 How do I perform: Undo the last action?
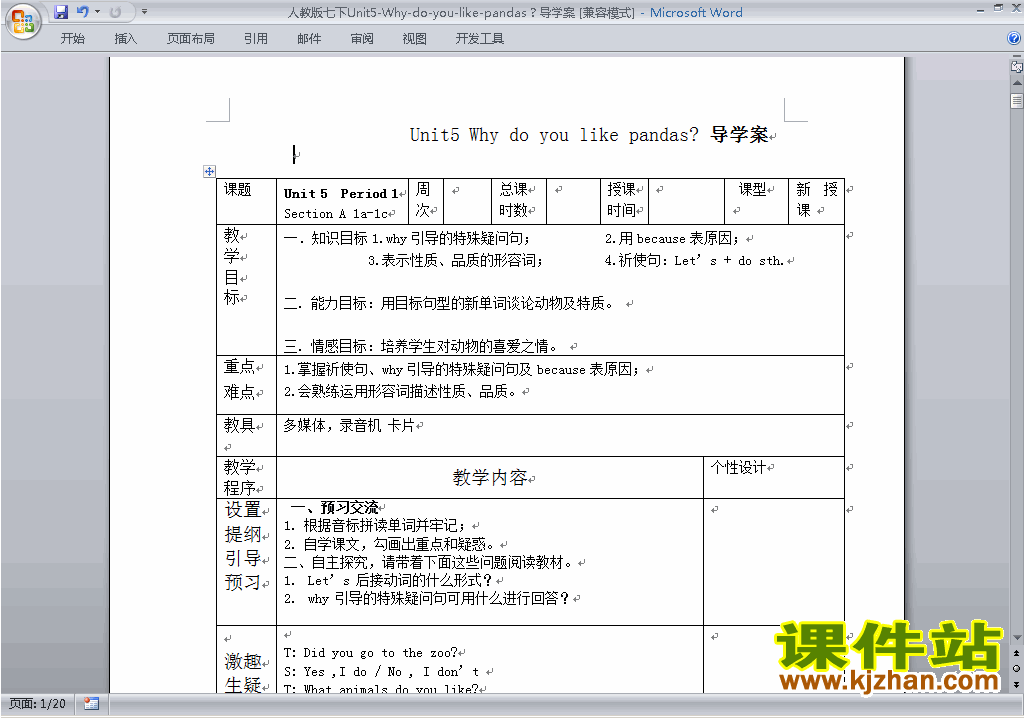83,12
